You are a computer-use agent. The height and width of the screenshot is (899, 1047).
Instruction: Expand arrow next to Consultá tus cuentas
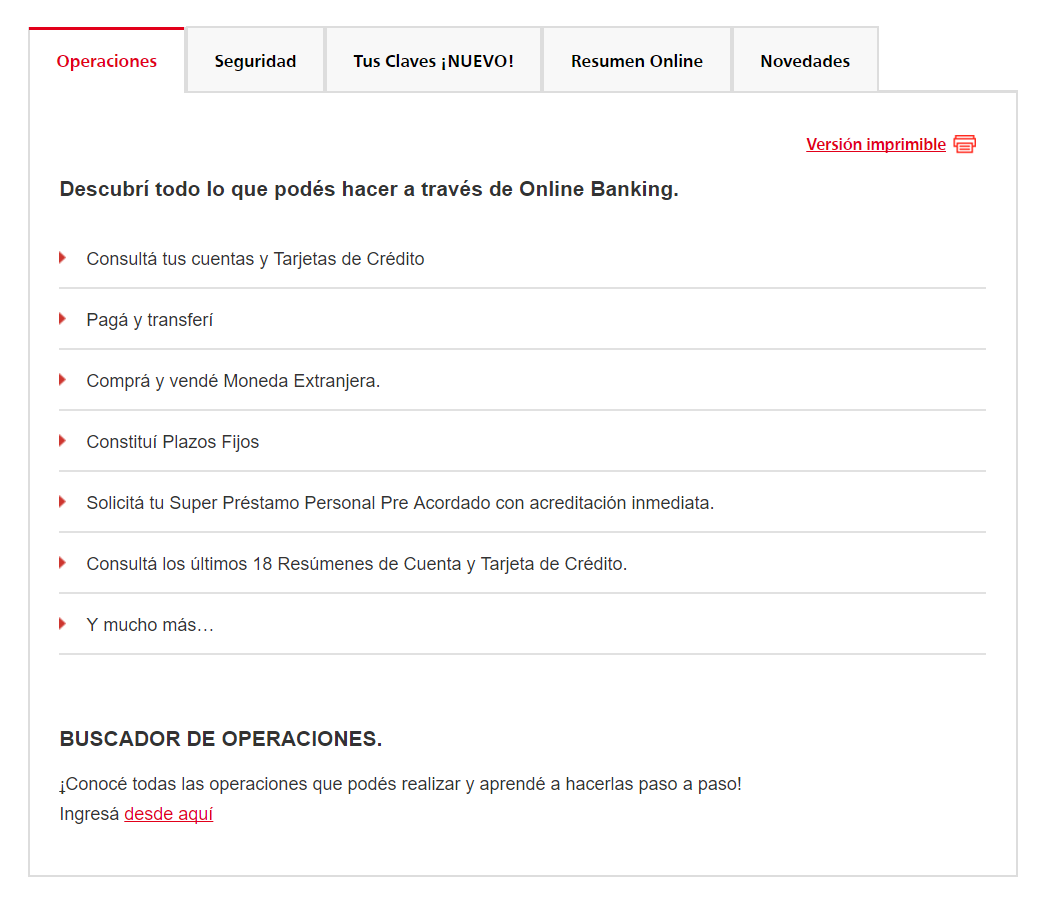[x=62, y=258]
